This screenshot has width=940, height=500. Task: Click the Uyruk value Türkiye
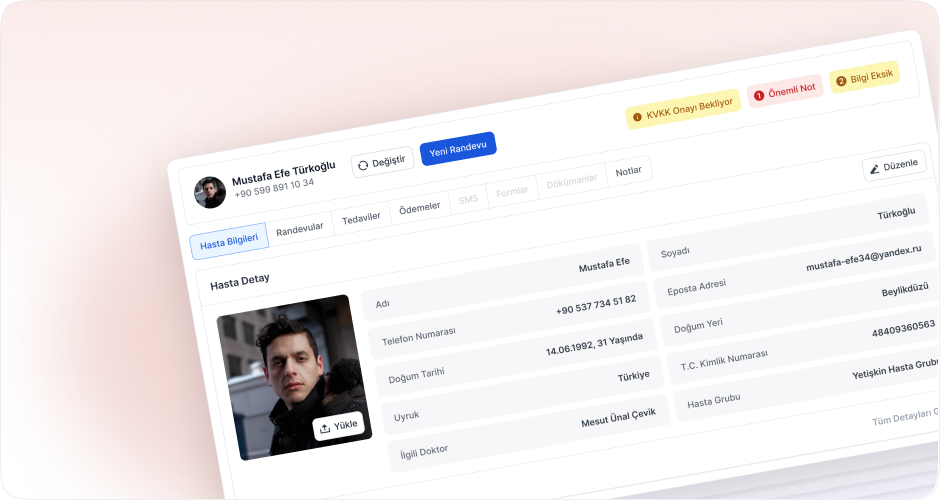click(634, 376)
